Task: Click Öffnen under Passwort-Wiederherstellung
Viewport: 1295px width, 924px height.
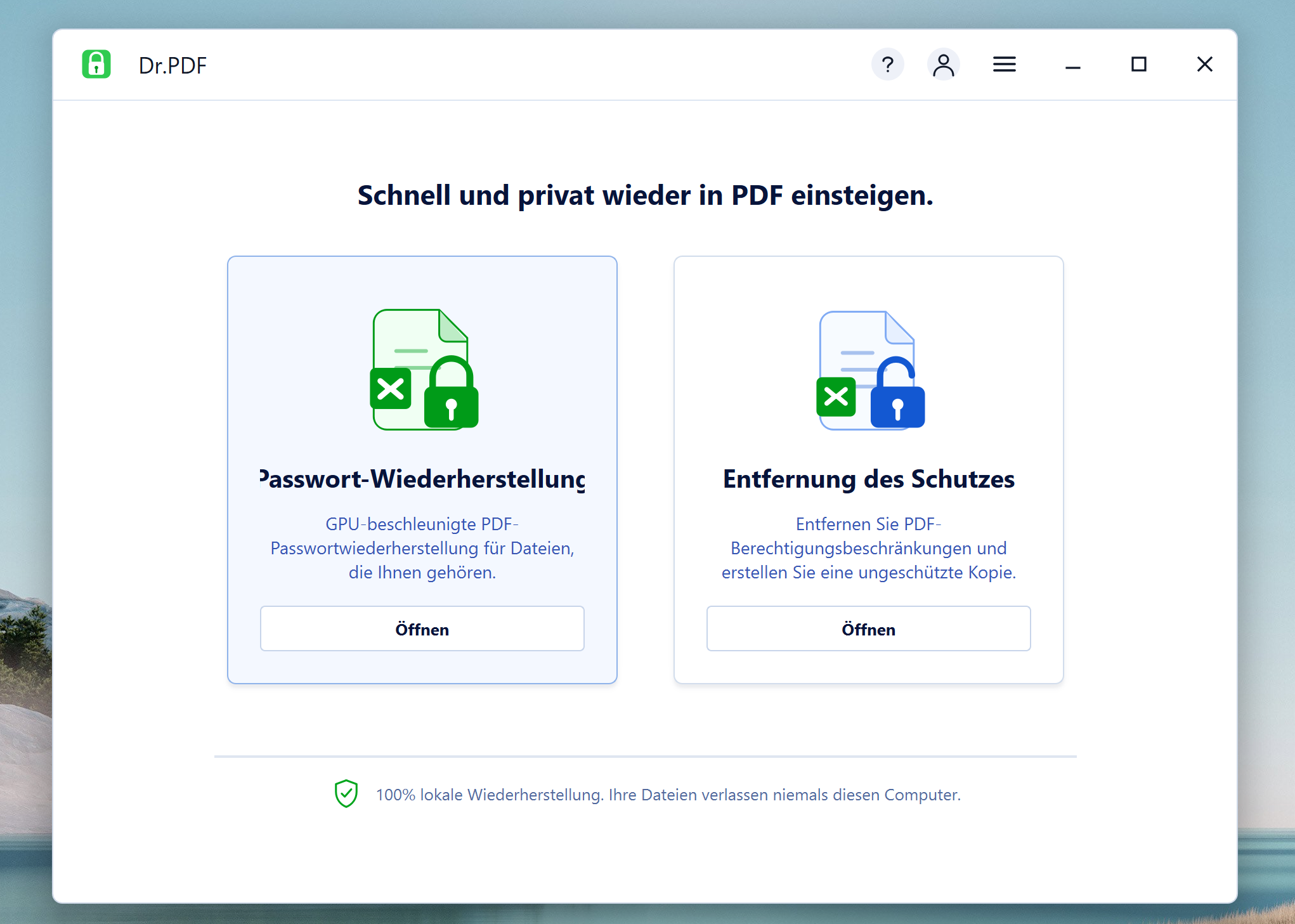Action: click(x=422, y=628)
